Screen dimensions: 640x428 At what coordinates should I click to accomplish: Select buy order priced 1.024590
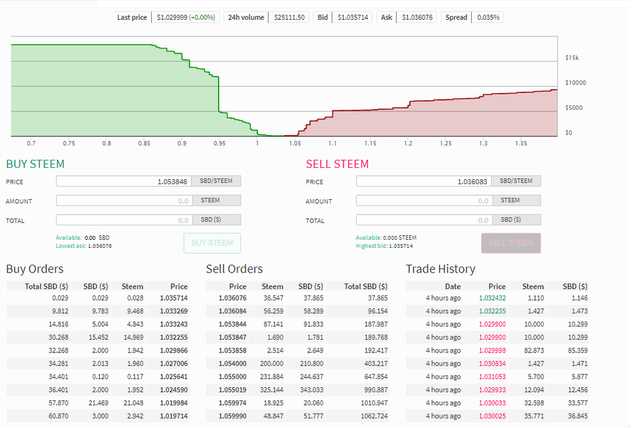[98, 390]
